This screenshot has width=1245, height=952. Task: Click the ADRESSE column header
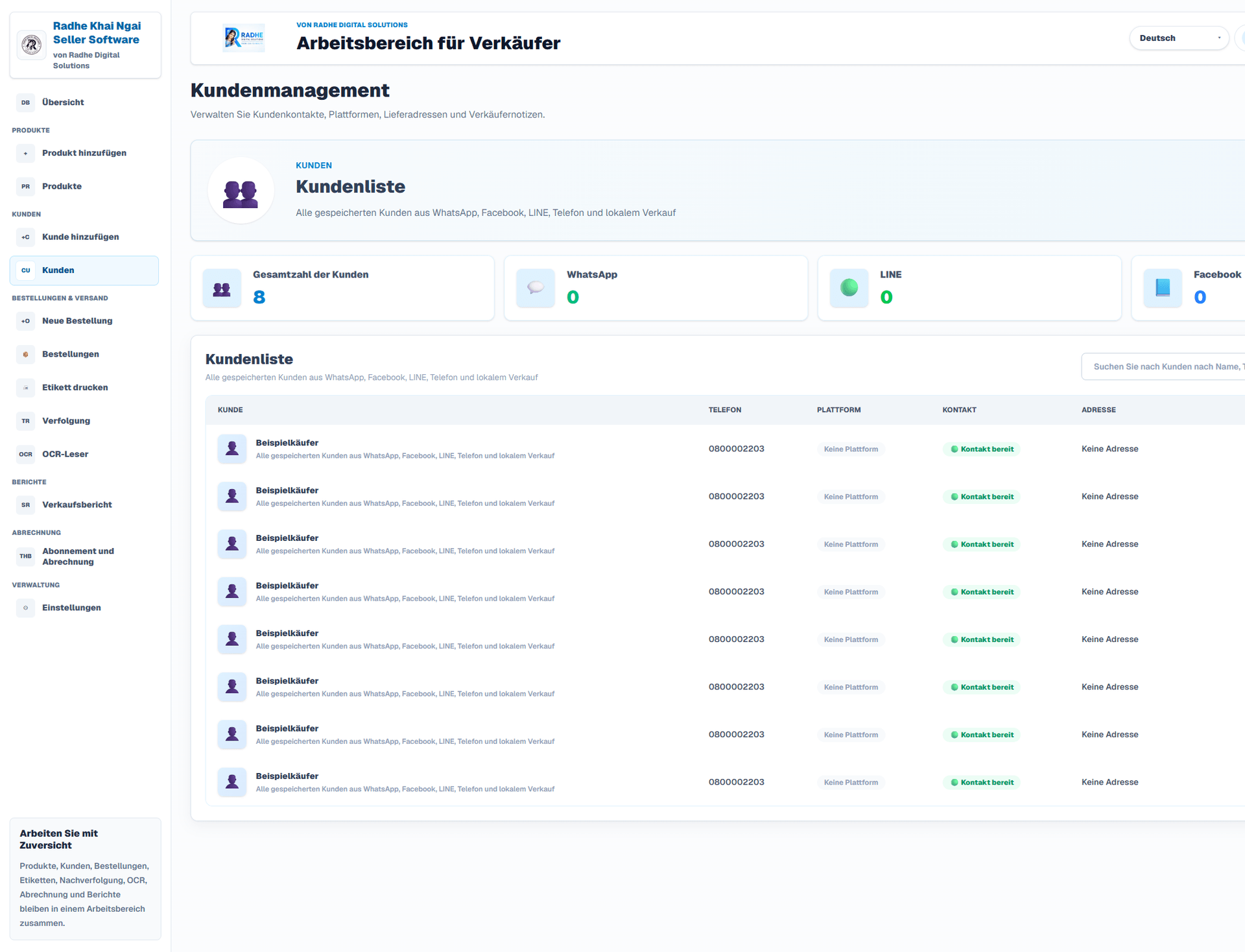[1098, 411]
